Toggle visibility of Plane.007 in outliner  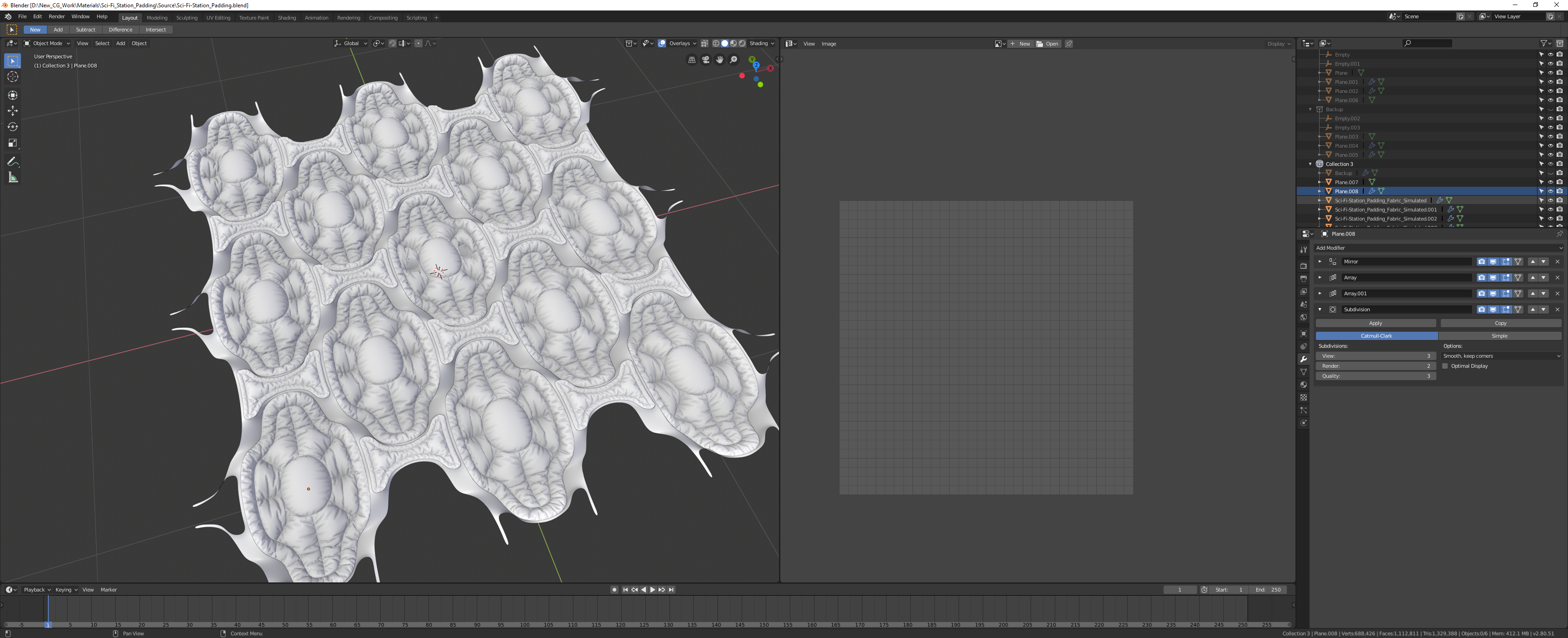pyautogui.click(x=1550, y=182)
